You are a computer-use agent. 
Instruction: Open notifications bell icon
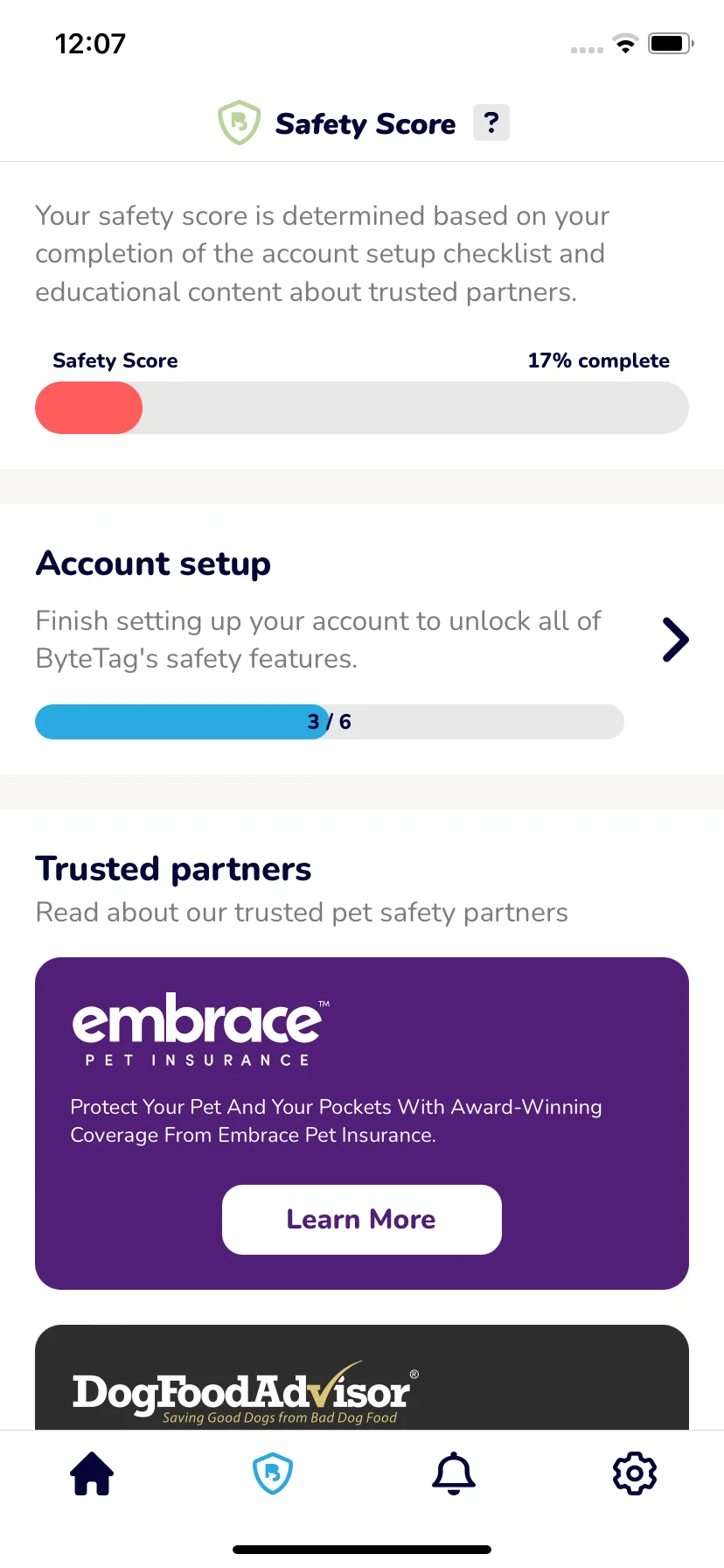coord(454,1473)
